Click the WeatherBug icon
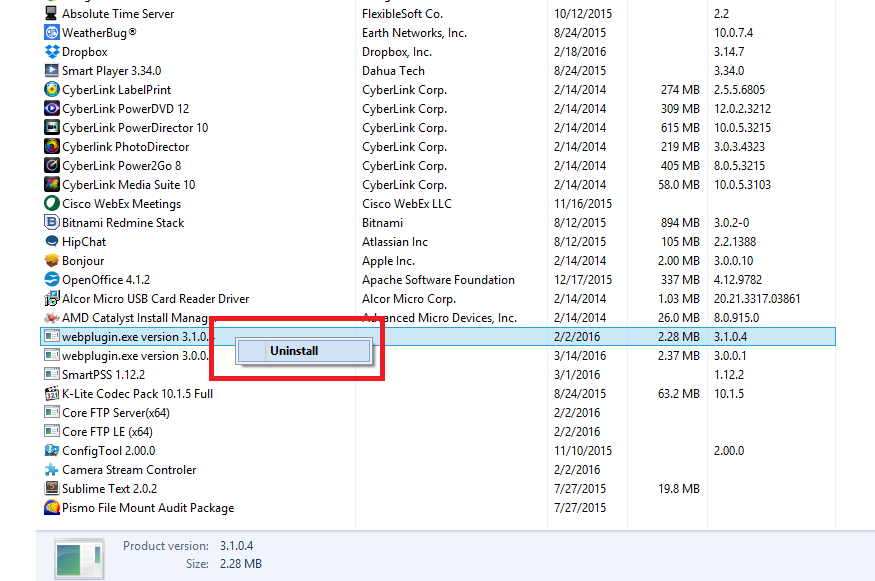This screenshot has width=875, height=581. 52,33
